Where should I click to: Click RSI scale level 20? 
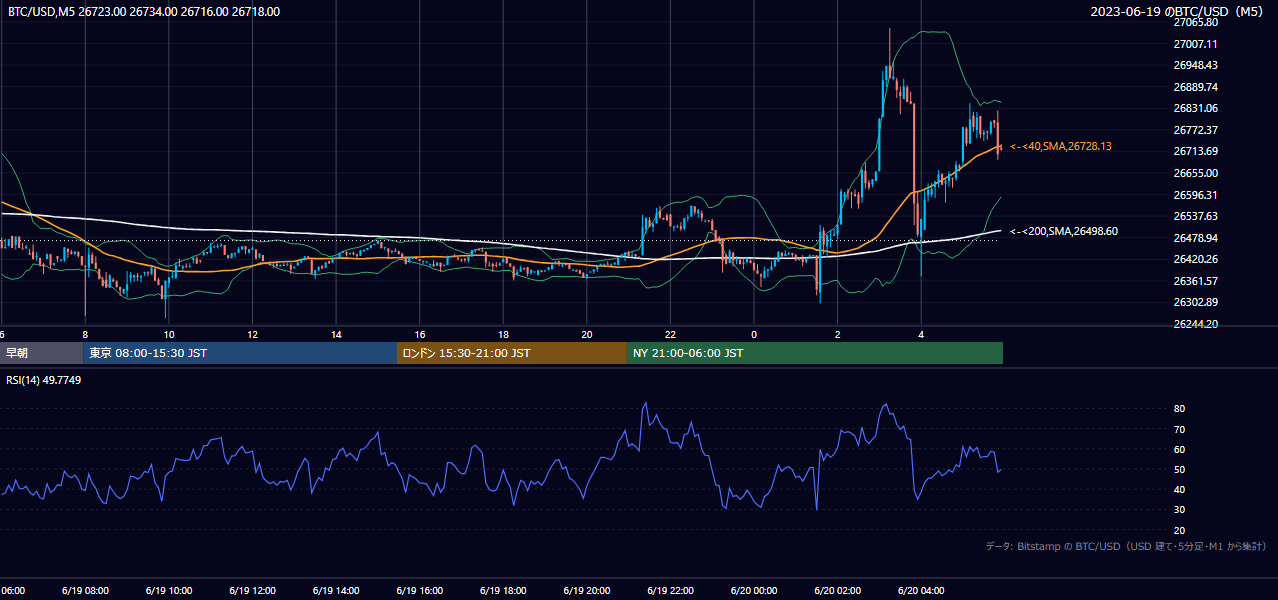(1179, 530)
